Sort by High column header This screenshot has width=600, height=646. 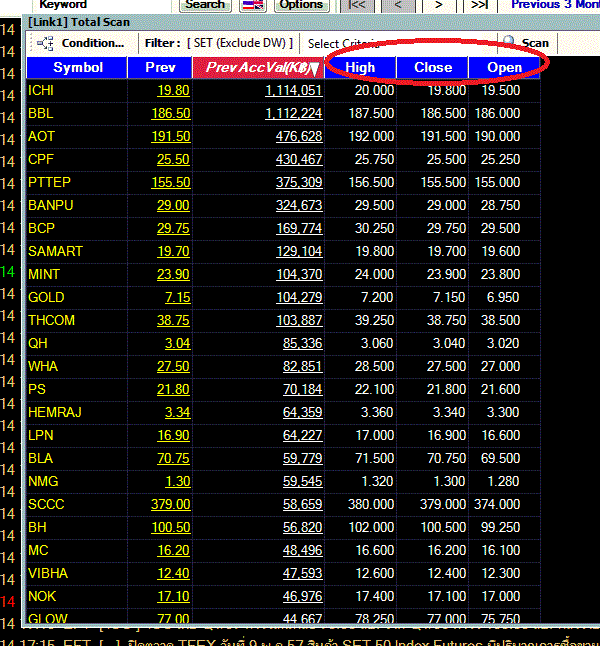click(x=360, y=68)
